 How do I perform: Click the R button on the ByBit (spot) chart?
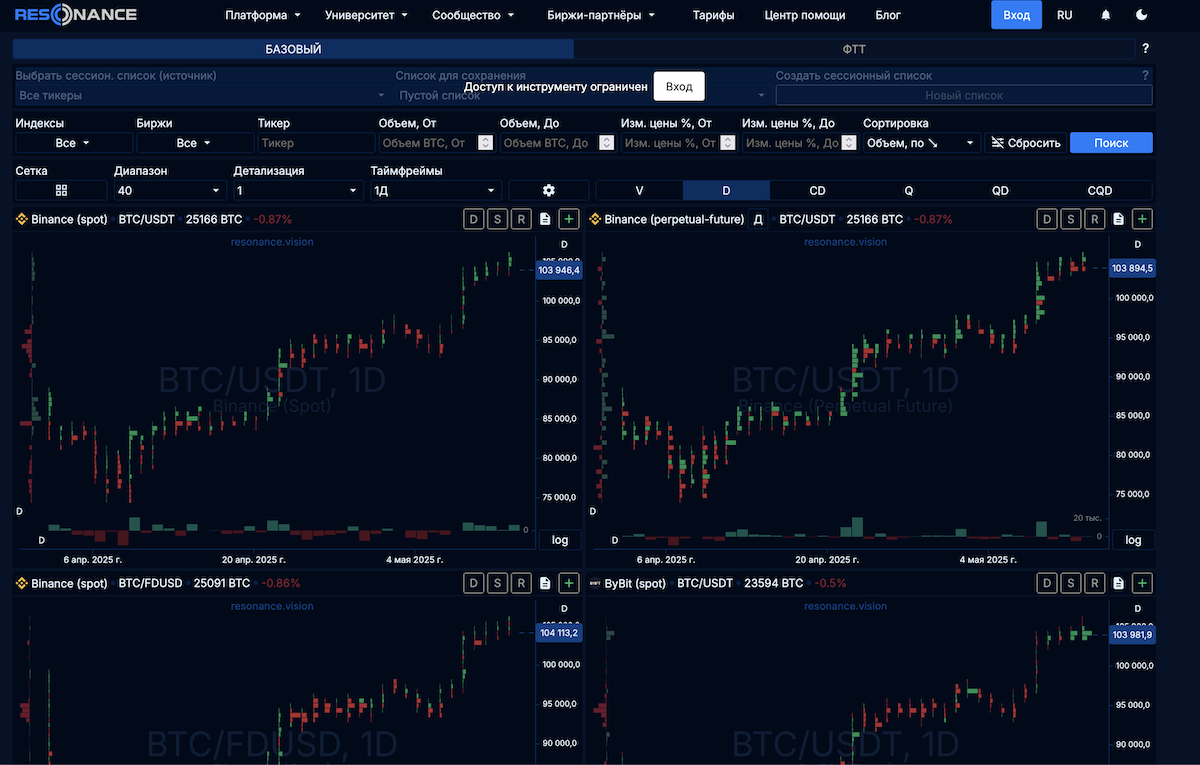click(1095, 583)
